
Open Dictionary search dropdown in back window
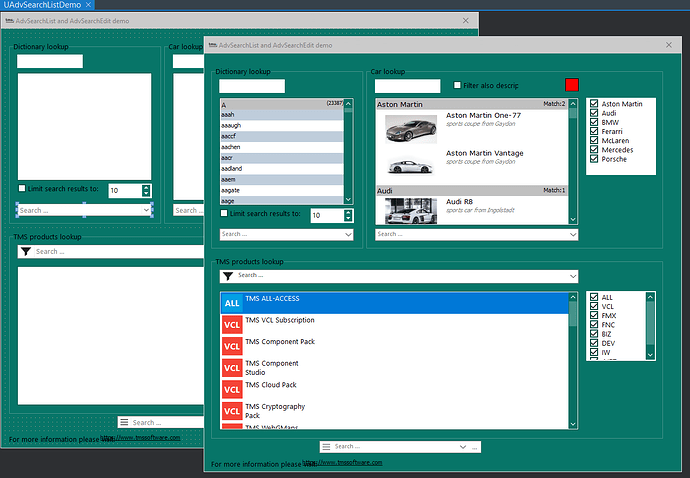[x=147, y=210]
